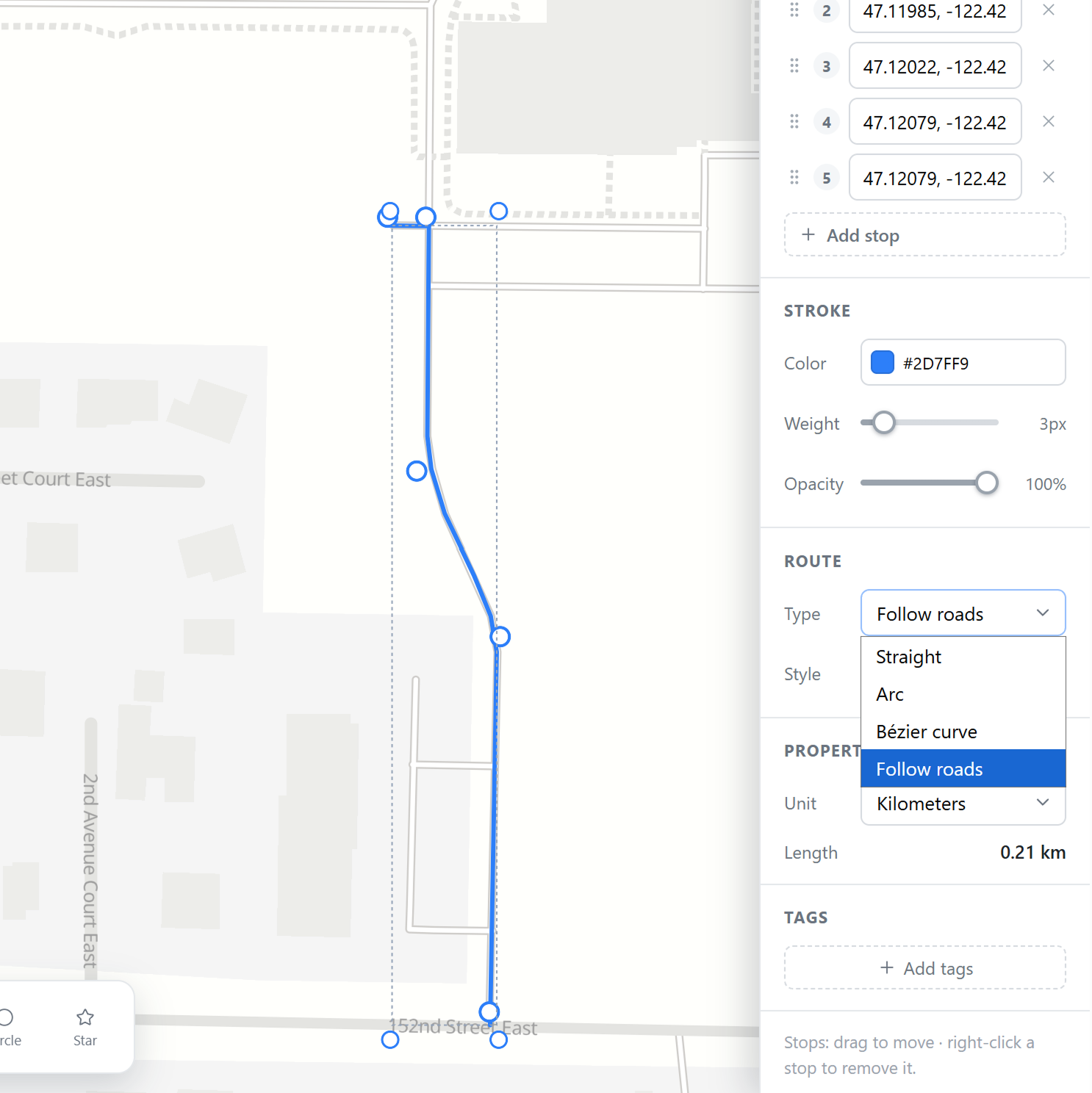Viewport: 1092px width, 1093px height.
Task: Choose Straight route type
Action: tap(963, 657)
